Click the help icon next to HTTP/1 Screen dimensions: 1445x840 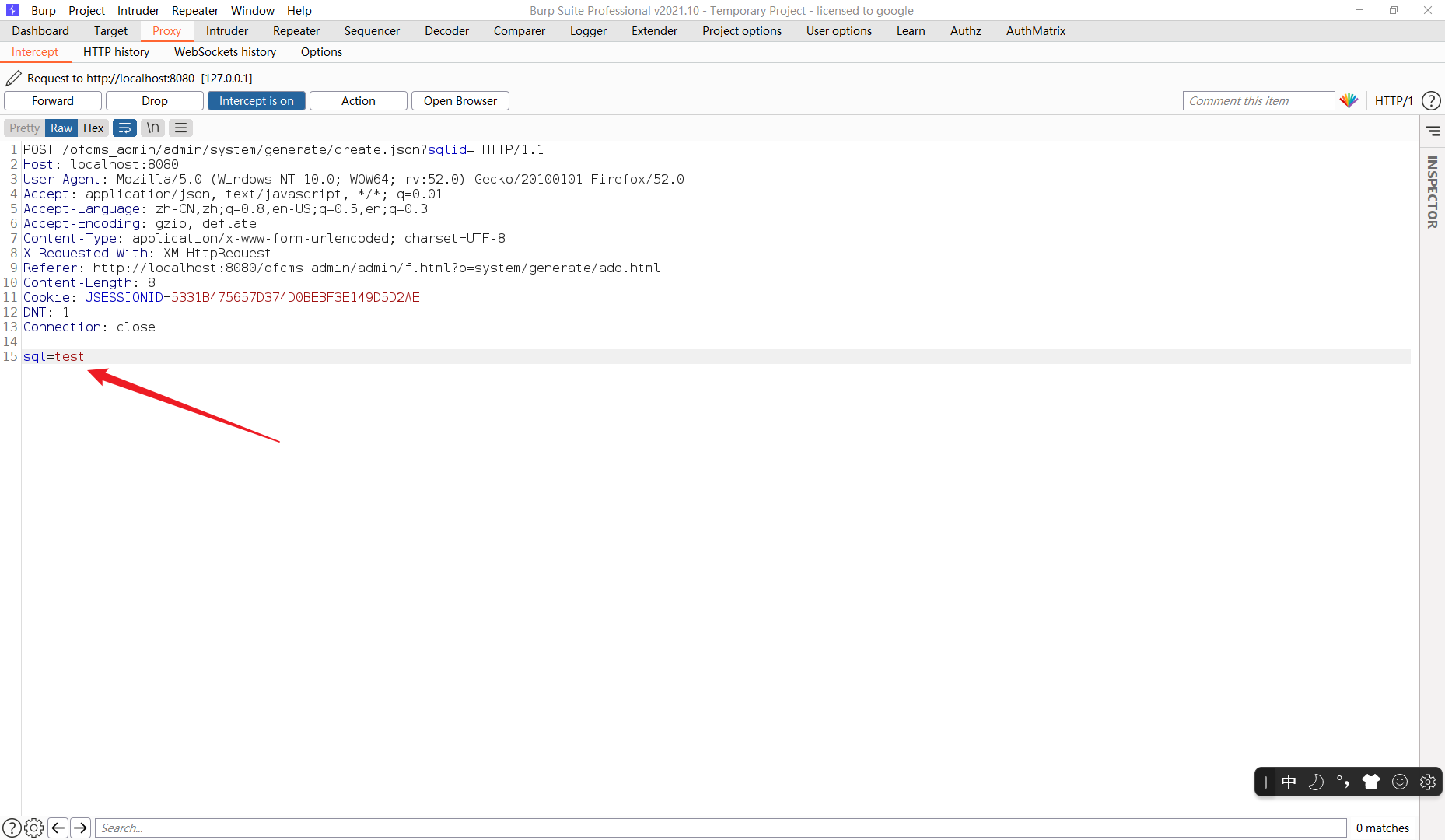[1431, 100]
